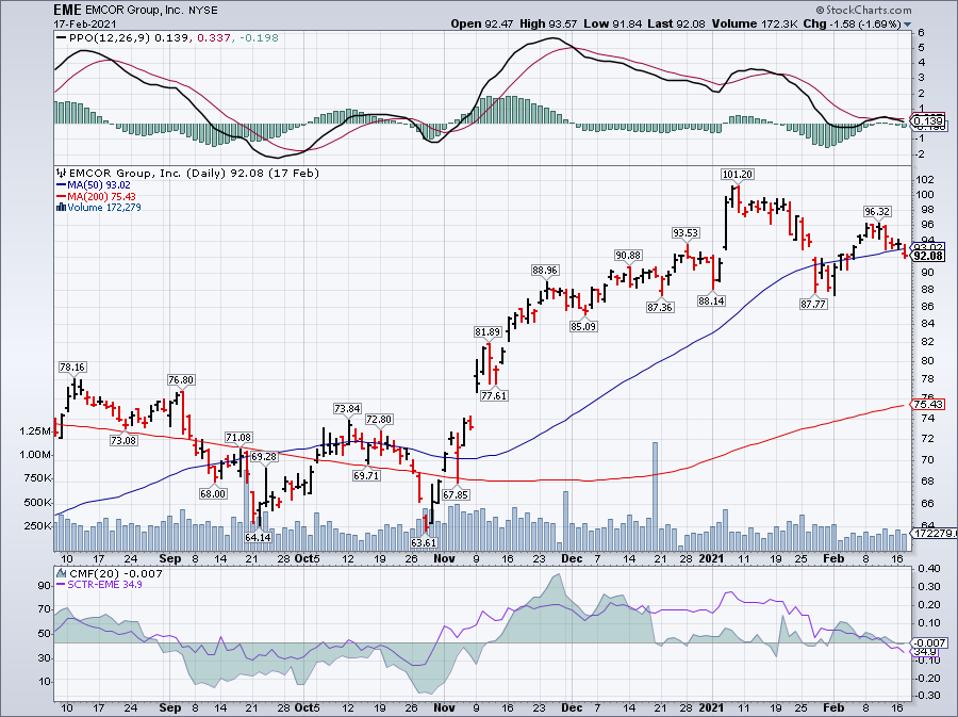Click the 63.61 low price label
958x717 pixels.
(x=424, y=543)
